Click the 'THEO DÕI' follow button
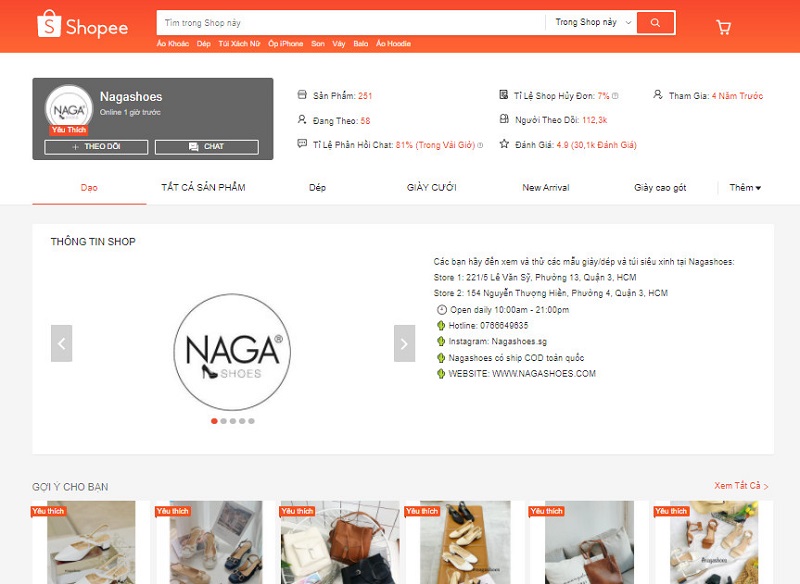The height and width of the screenshot is (584, 800). [96, 147]
